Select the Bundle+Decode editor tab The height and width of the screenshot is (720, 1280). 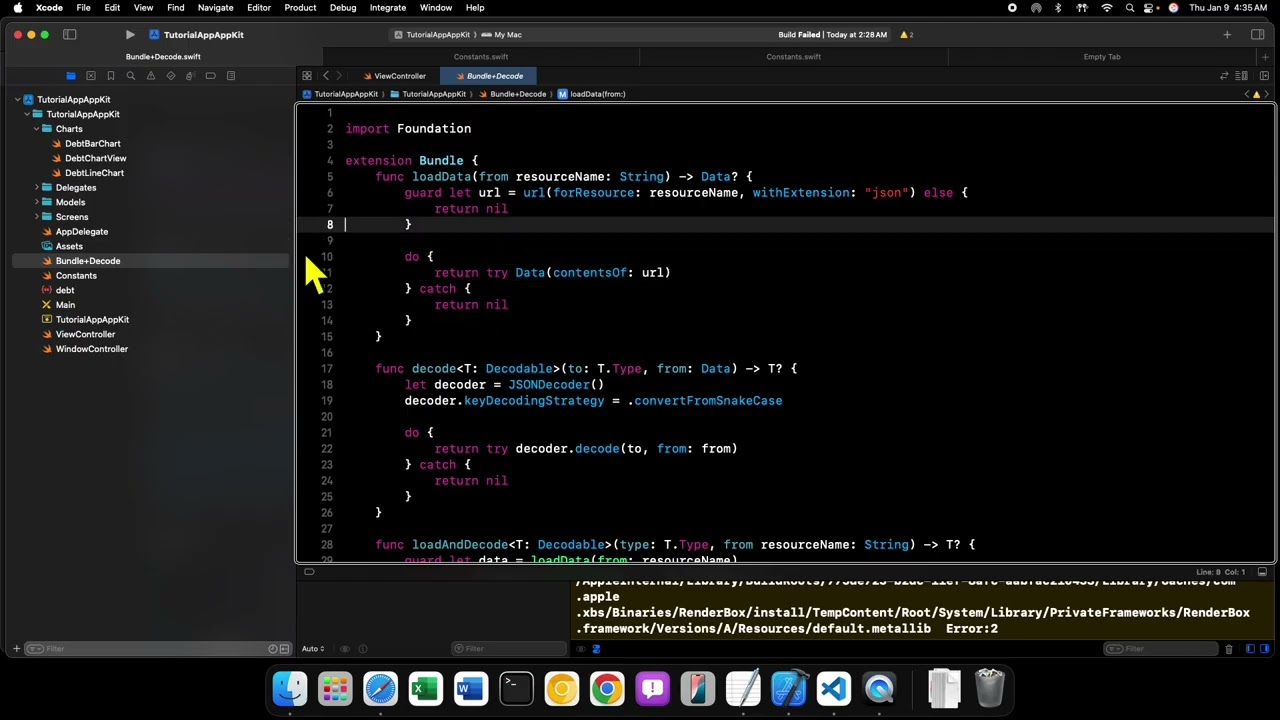click(489, 76)
